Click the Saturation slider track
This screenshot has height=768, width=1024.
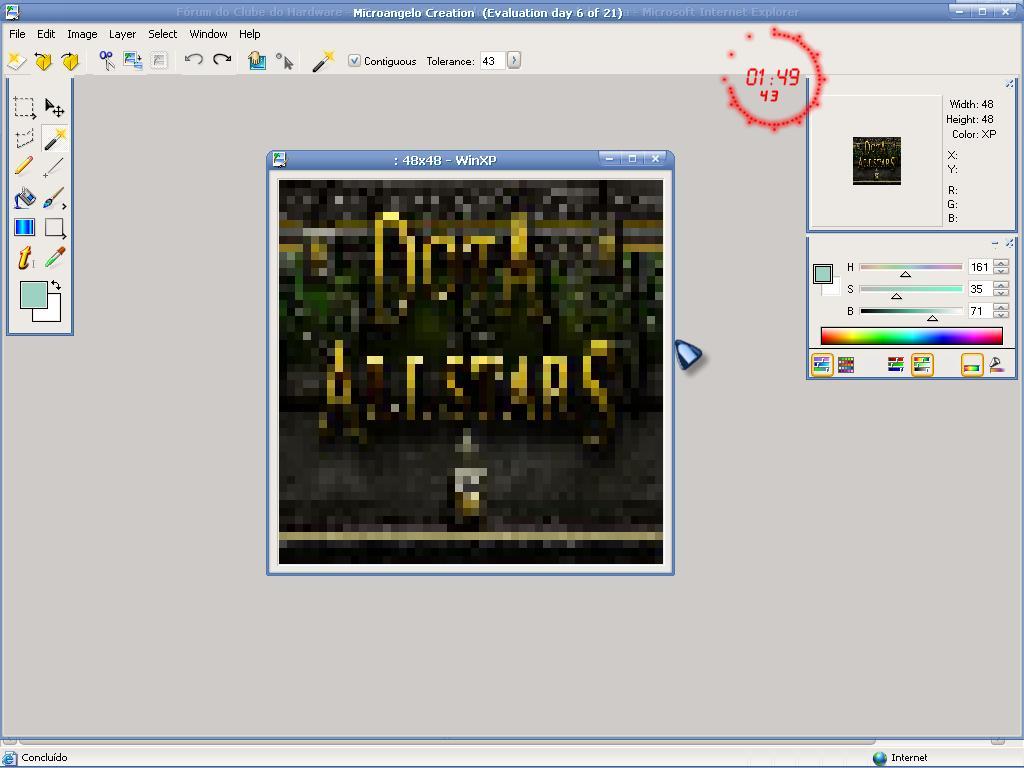click(911, 289)
